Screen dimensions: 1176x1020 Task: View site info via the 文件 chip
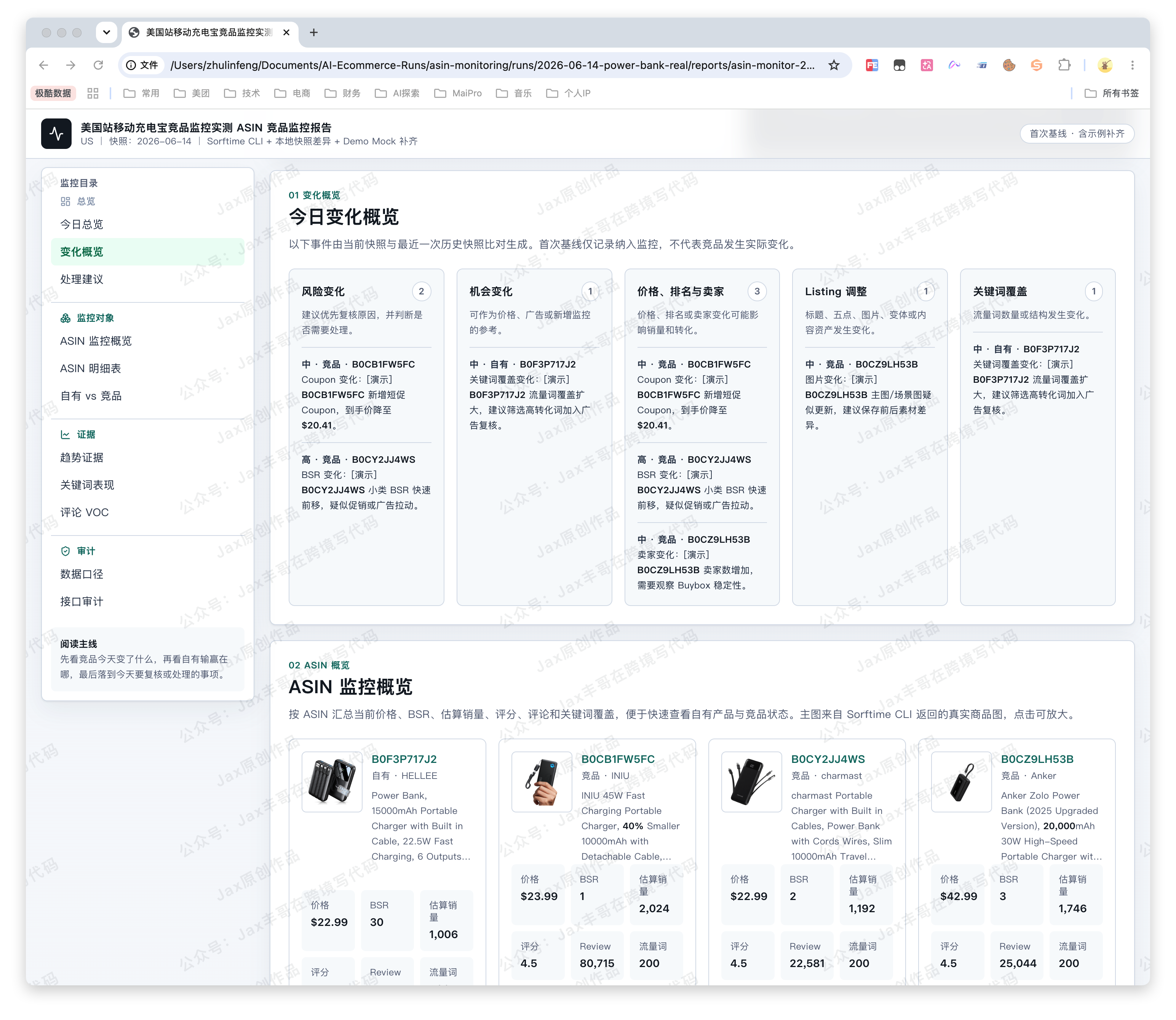point(142,66)
